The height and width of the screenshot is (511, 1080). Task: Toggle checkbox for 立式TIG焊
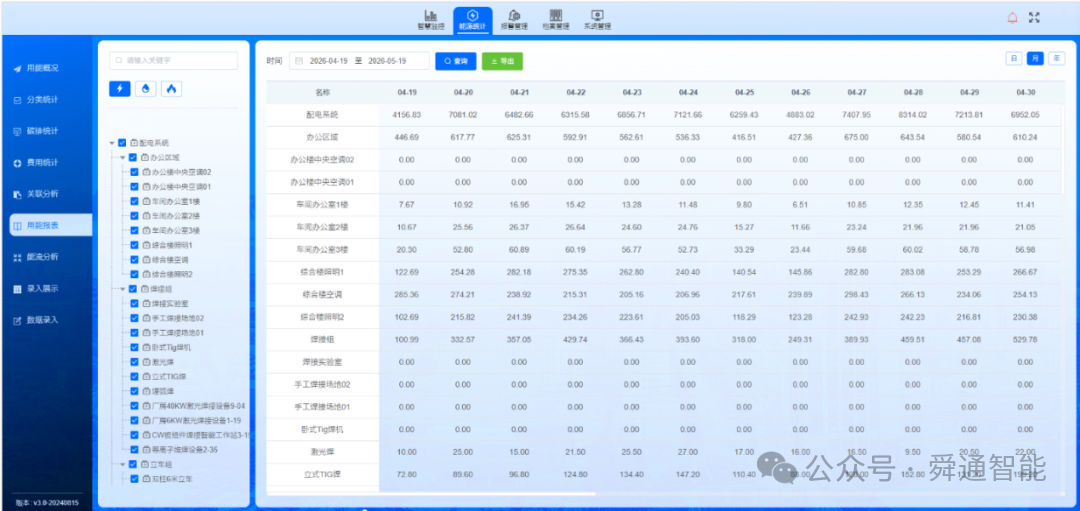click(x=134, y=377)
